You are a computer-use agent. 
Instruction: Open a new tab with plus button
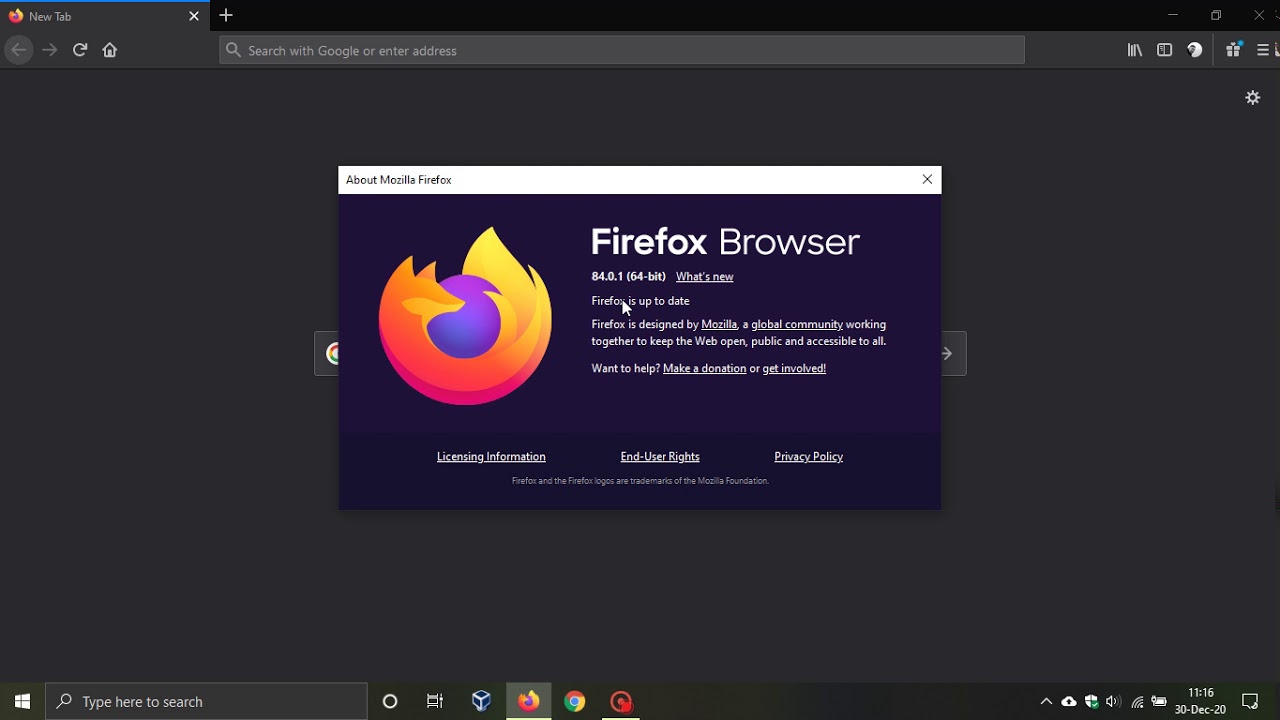[x=226, y=16]
